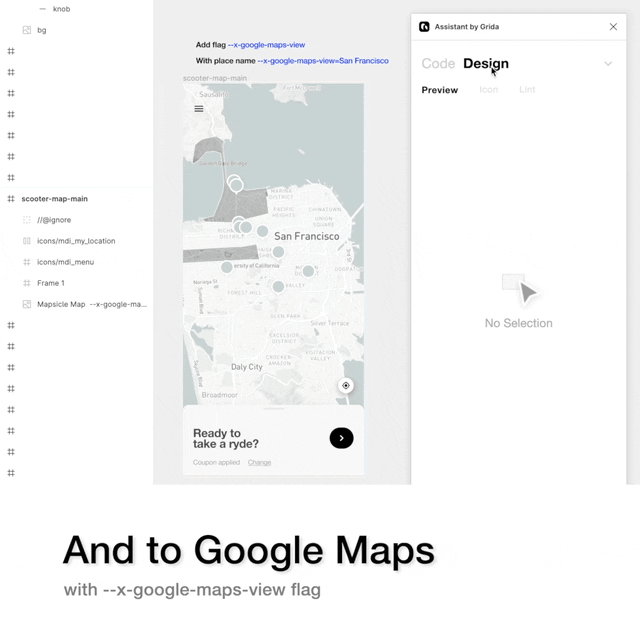This screenshot has height=640, width=640.
Task: Click the --x-google-maps-view flag text
Action: [x=266, y=45]
